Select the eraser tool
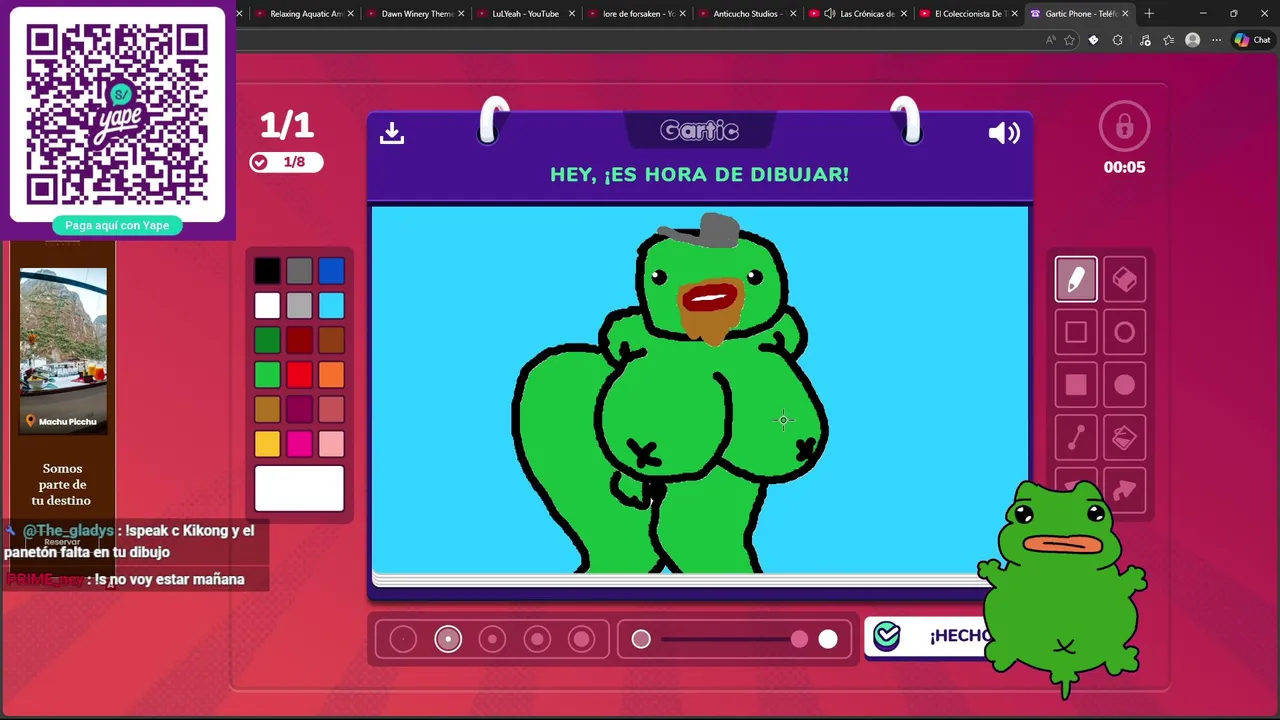The height and width of the screenshot is (720, 1280). [1124, 280]
